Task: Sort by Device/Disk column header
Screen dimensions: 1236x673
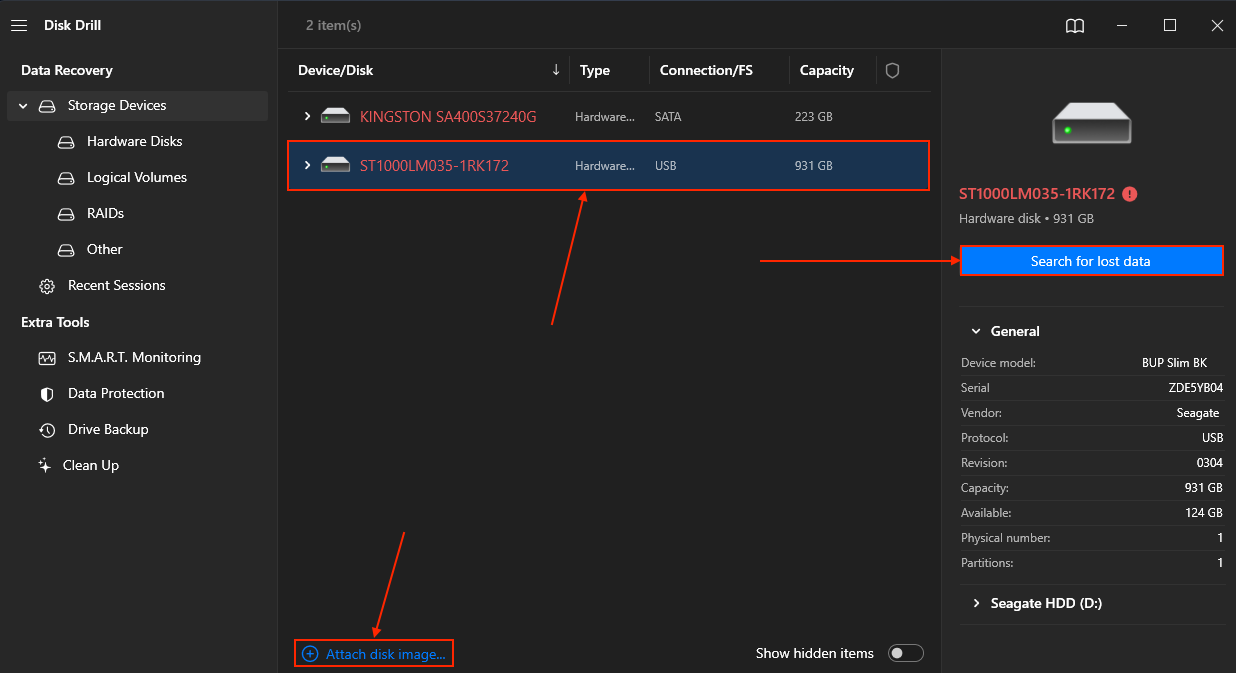Action: [336, 71]
